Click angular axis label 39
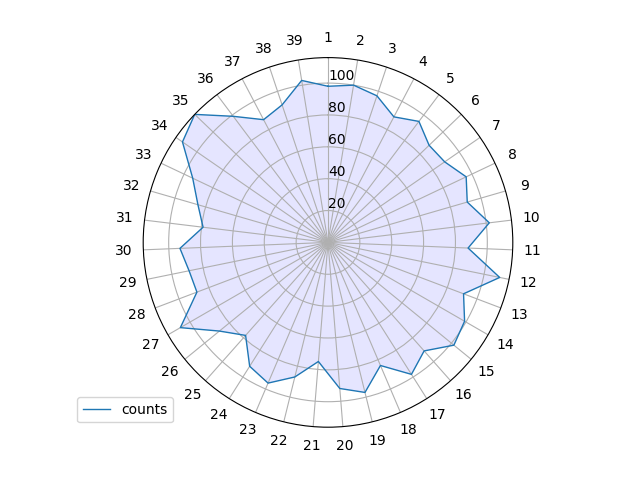This screenshot has height=480, width=640. [294, 40]
